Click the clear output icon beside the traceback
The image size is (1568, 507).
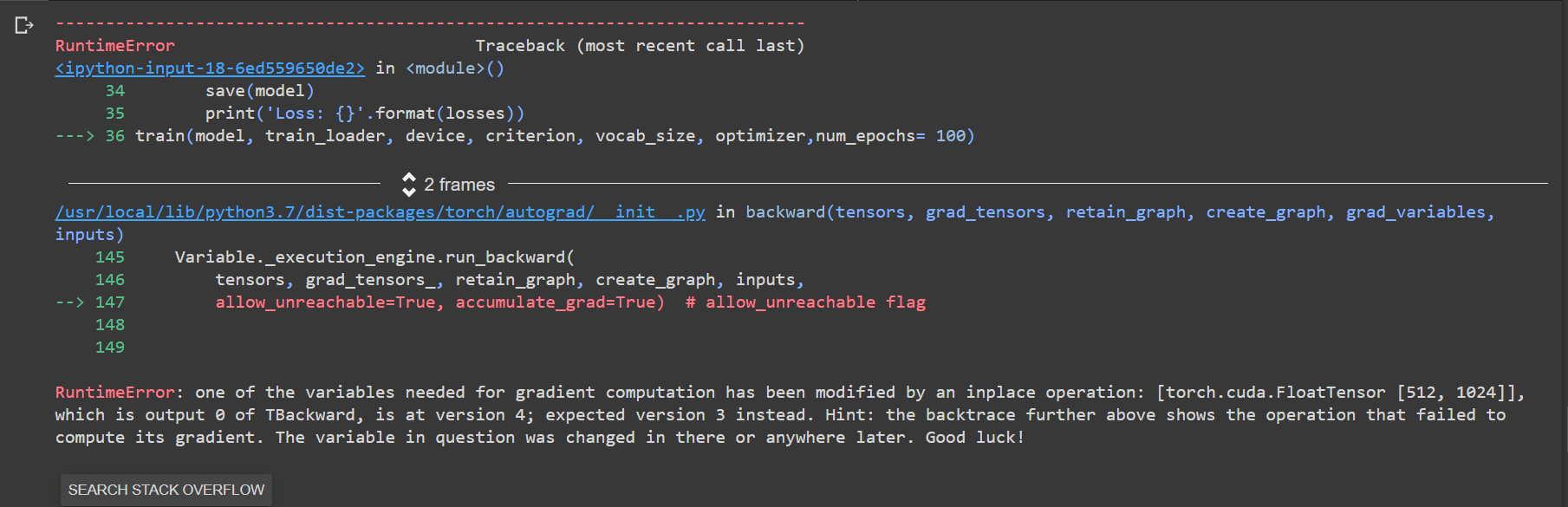(24, 25)
